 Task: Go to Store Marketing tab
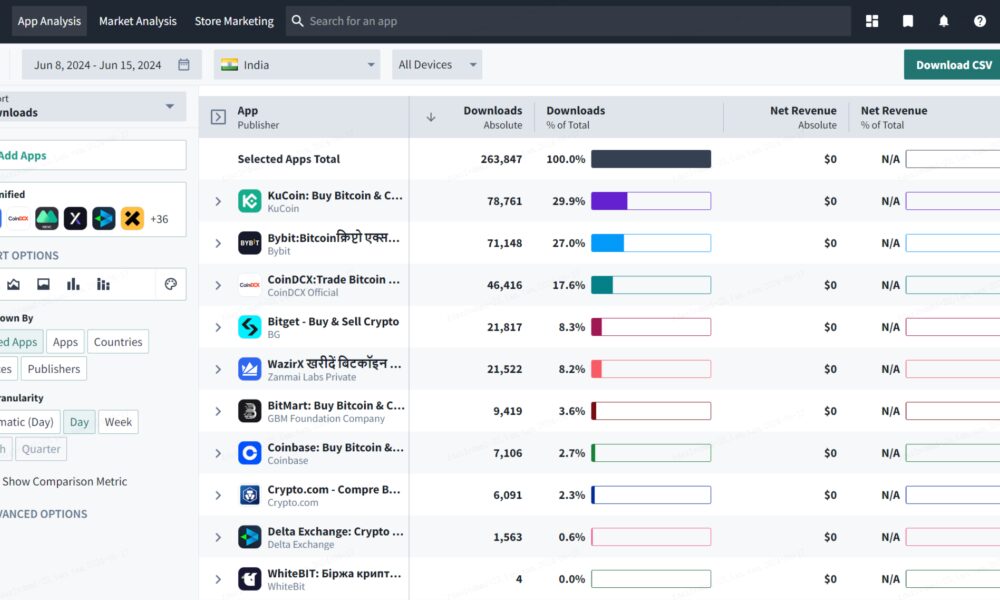pyautogui.click(x=234, y=21)
